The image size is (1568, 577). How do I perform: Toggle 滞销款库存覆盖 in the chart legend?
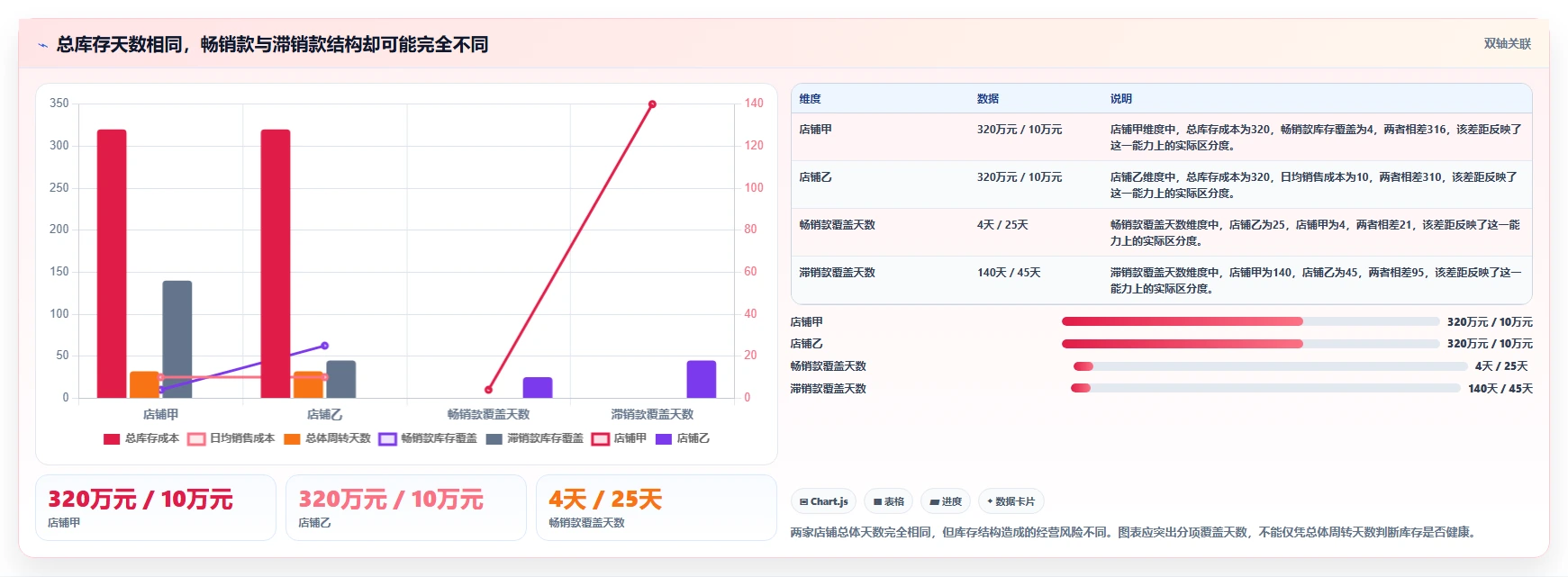click(x=534, y=438)
